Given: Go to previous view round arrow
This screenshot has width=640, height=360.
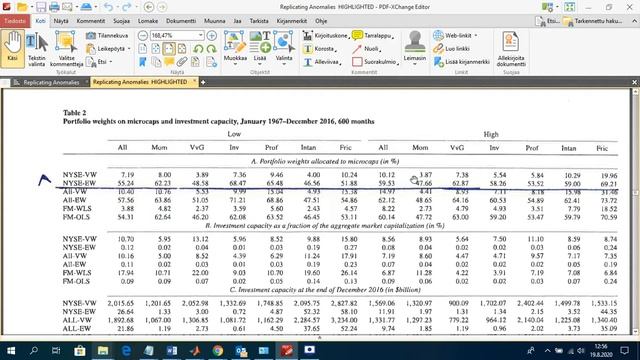Looking at the screenshot, I should [149, 7].
